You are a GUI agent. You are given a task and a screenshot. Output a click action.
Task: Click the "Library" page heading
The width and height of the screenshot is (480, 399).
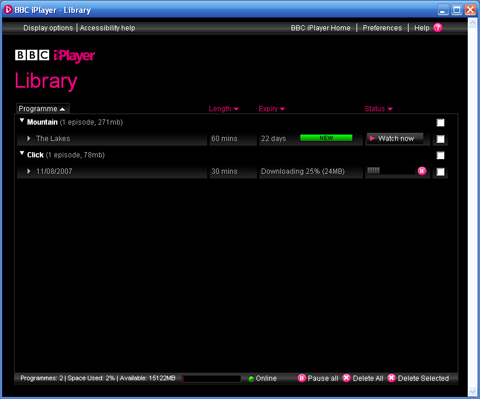(46, 81)
